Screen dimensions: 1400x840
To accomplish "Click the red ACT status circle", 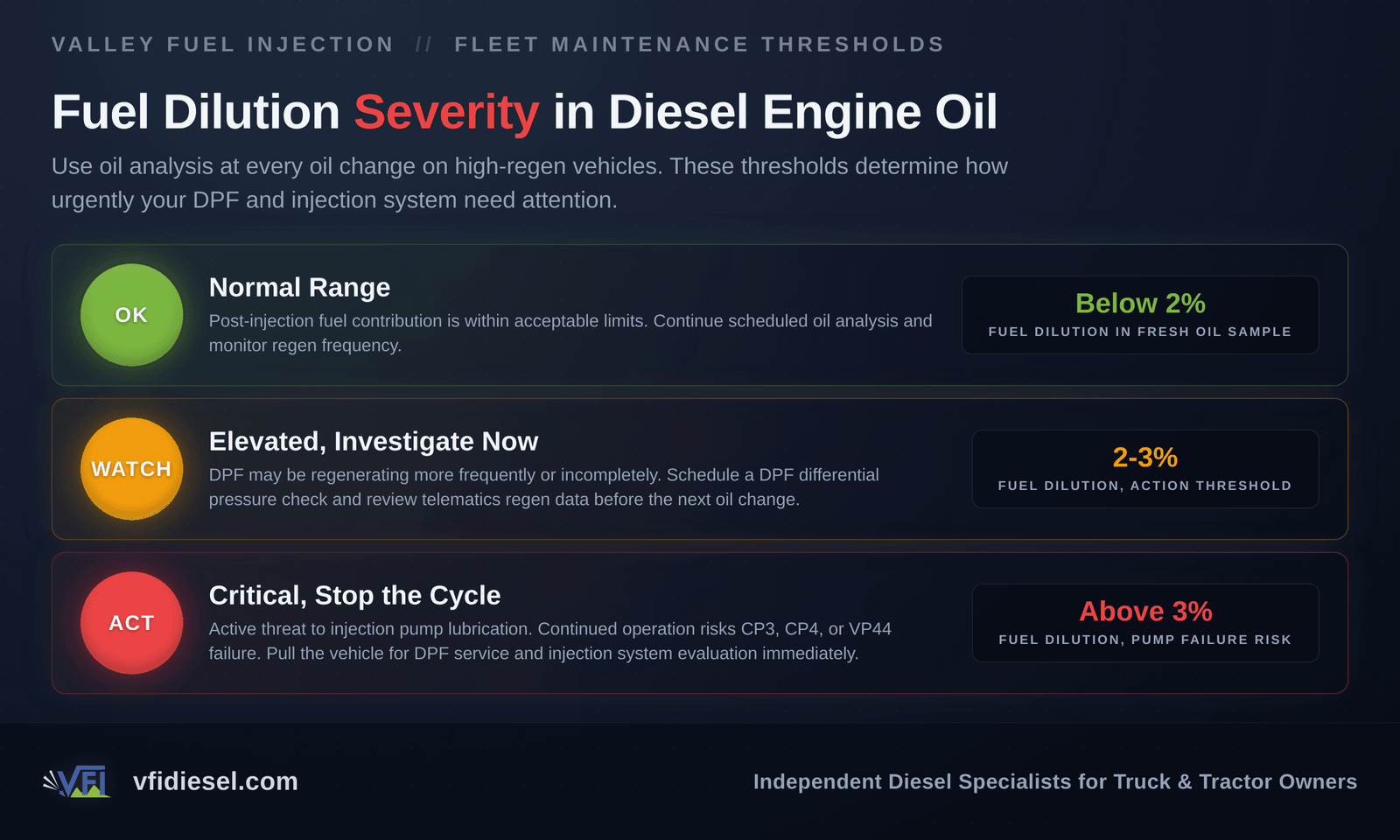I will point(131,623).
